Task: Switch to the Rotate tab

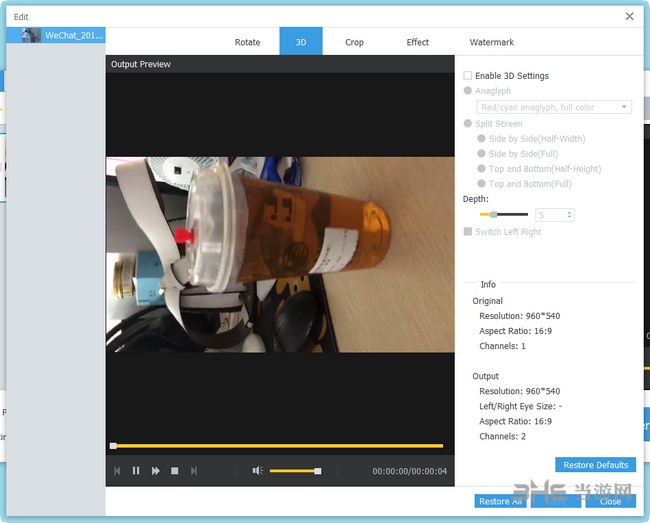Action: tap(247, 42)
